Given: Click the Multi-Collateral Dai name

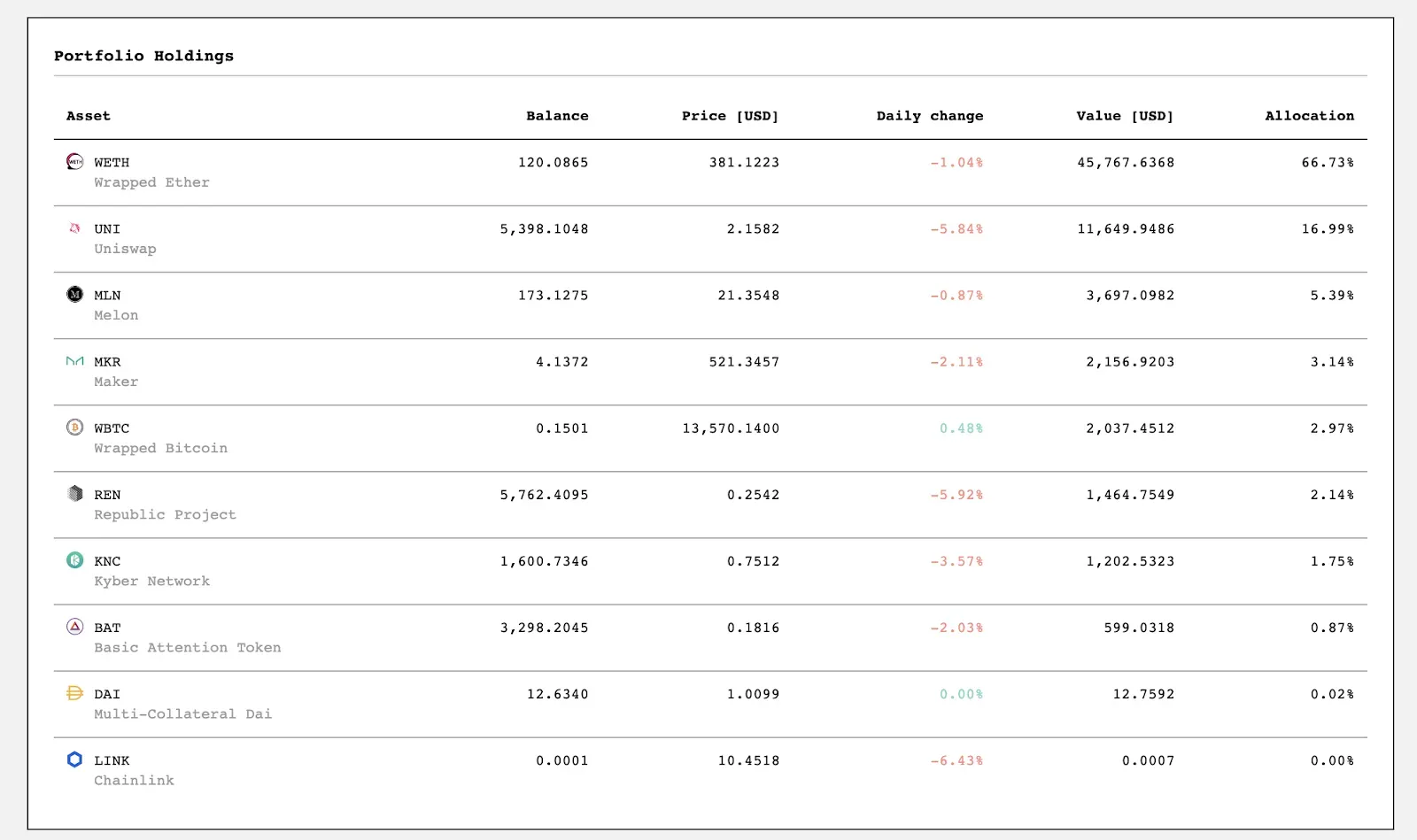Looking at the screenshot, I should click(183, 713).
